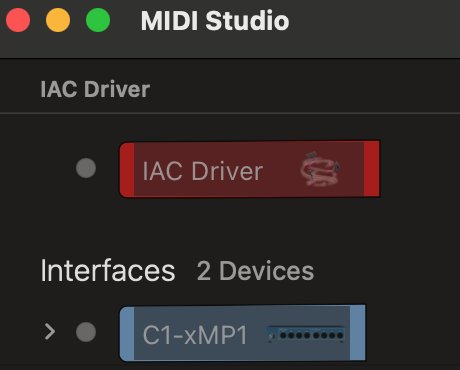The height and width of the screenshot is (370, 460).
Task: Click the bold IAC Driver section header
Action: pyautogui.click(x=95, y=89)
